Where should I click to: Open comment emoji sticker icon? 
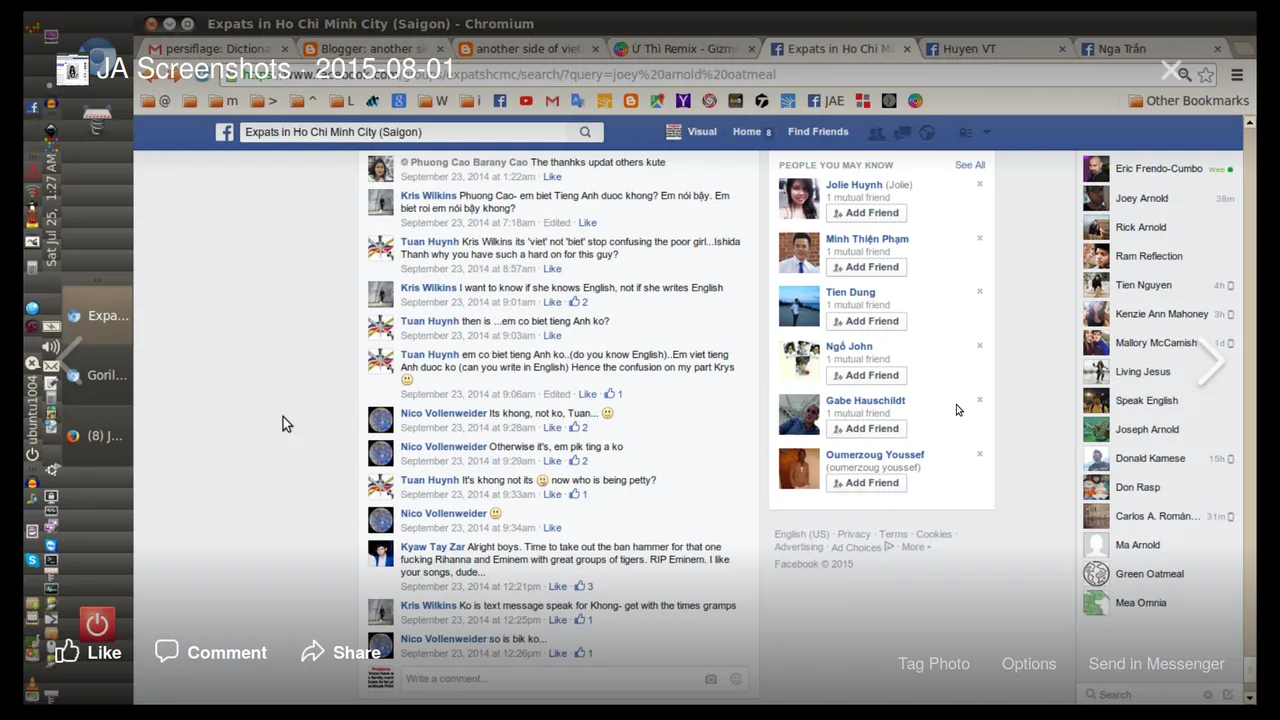(736, 679)
